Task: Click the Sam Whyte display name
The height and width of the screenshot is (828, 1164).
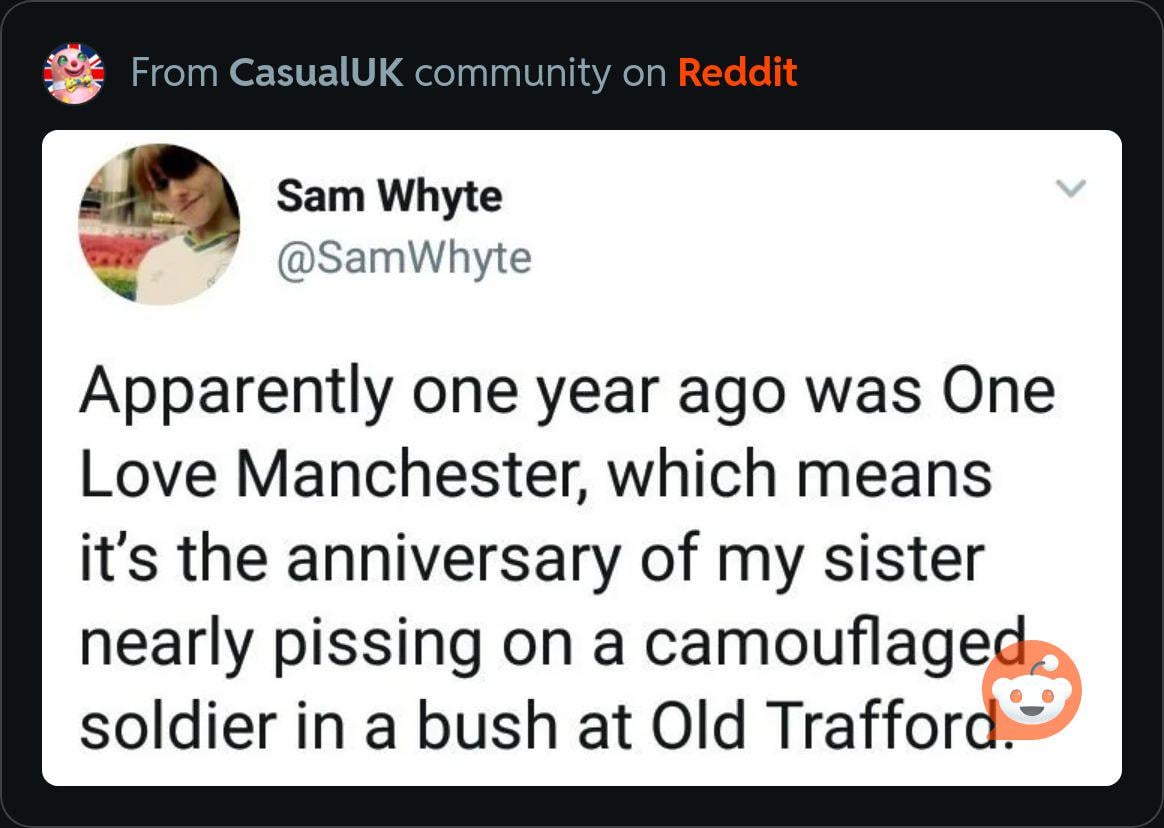Action: tap(389, 195)
